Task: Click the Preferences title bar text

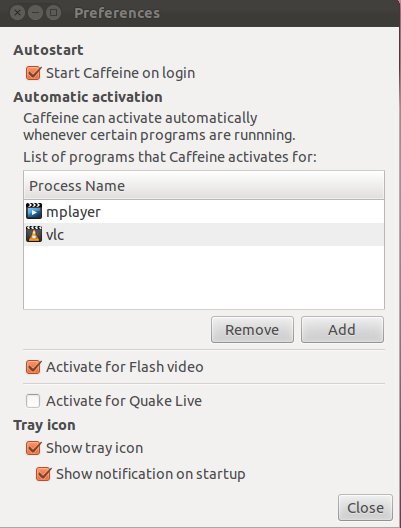Action: (x=117, y=13)
